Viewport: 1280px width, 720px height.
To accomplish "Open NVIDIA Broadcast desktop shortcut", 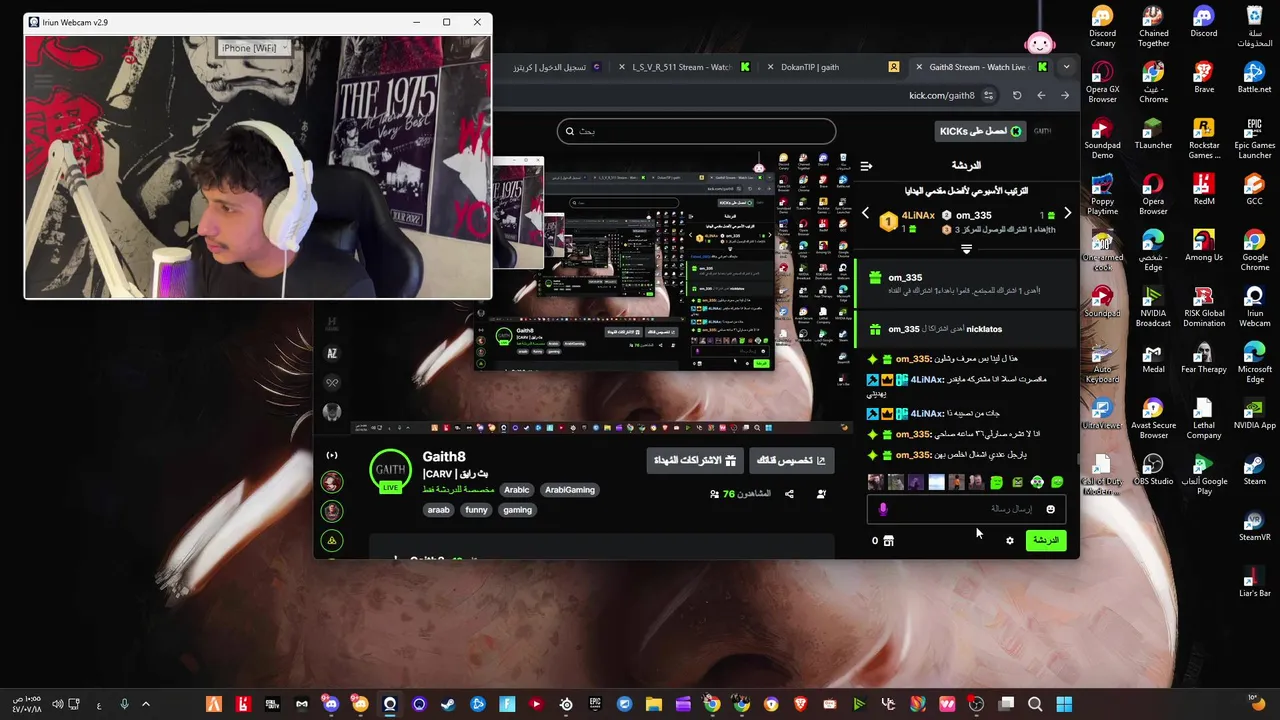I will (x=1153, y=307).
